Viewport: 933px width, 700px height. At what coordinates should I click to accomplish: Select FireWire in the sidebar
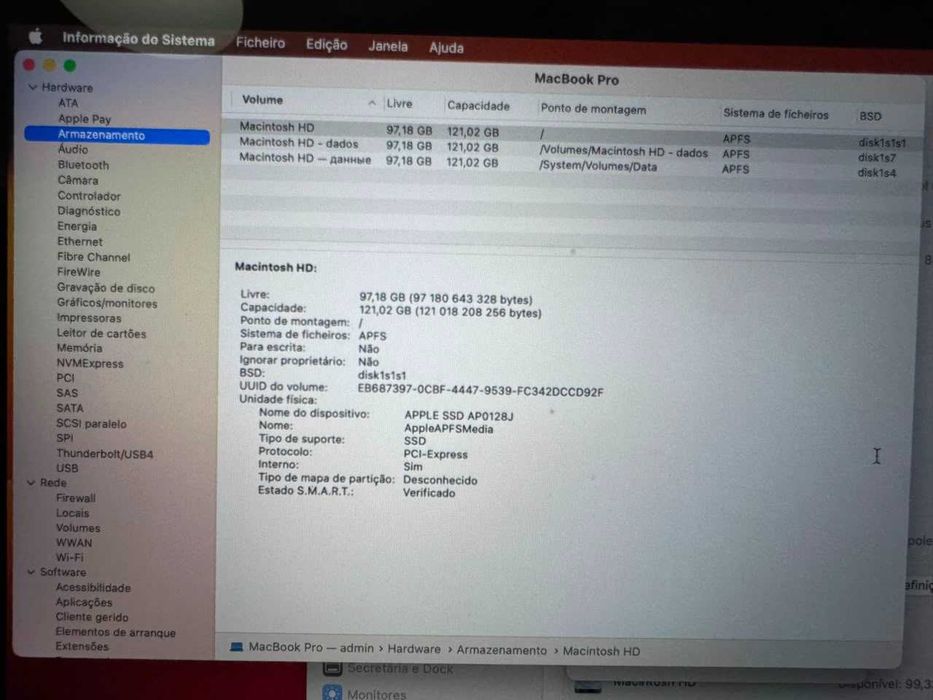pyautogui.click(x=79, y=272)
